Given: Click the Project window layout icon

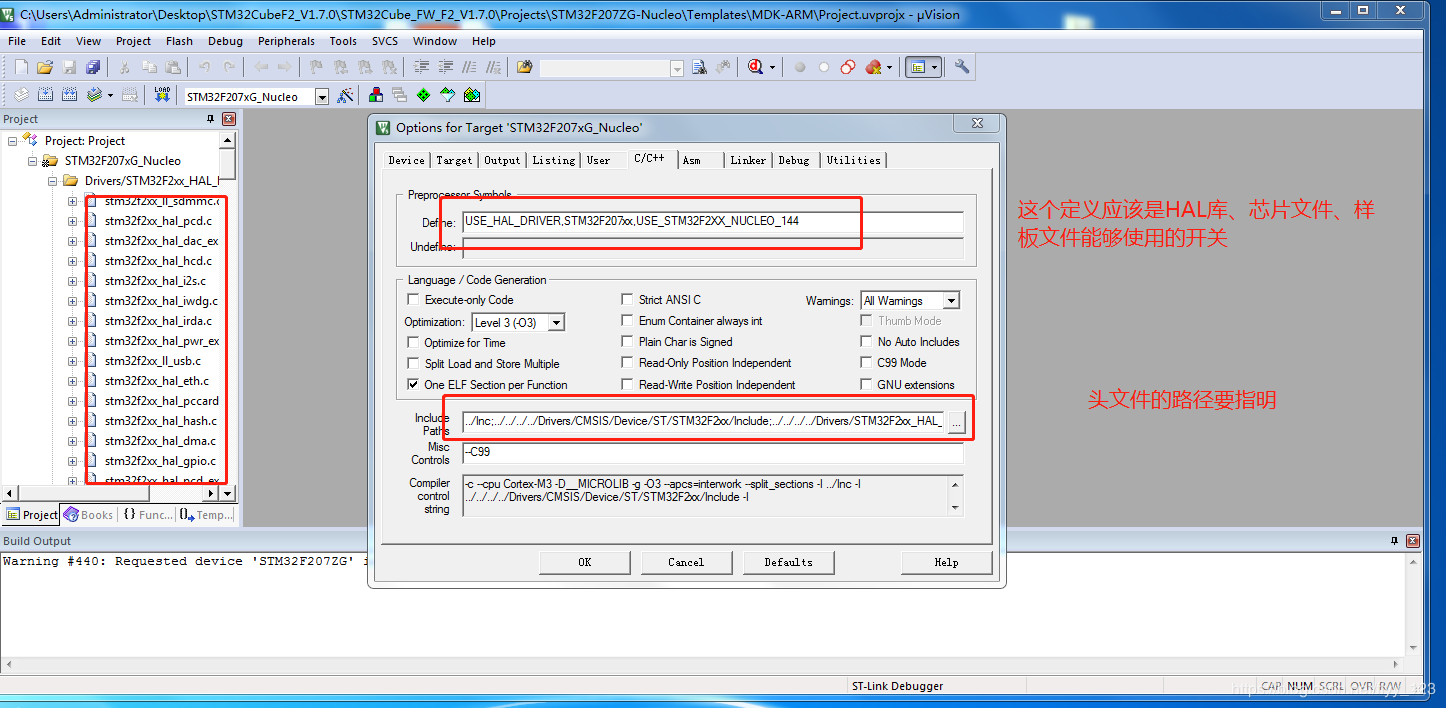Looking at the screenshot, I should (917, 67).
